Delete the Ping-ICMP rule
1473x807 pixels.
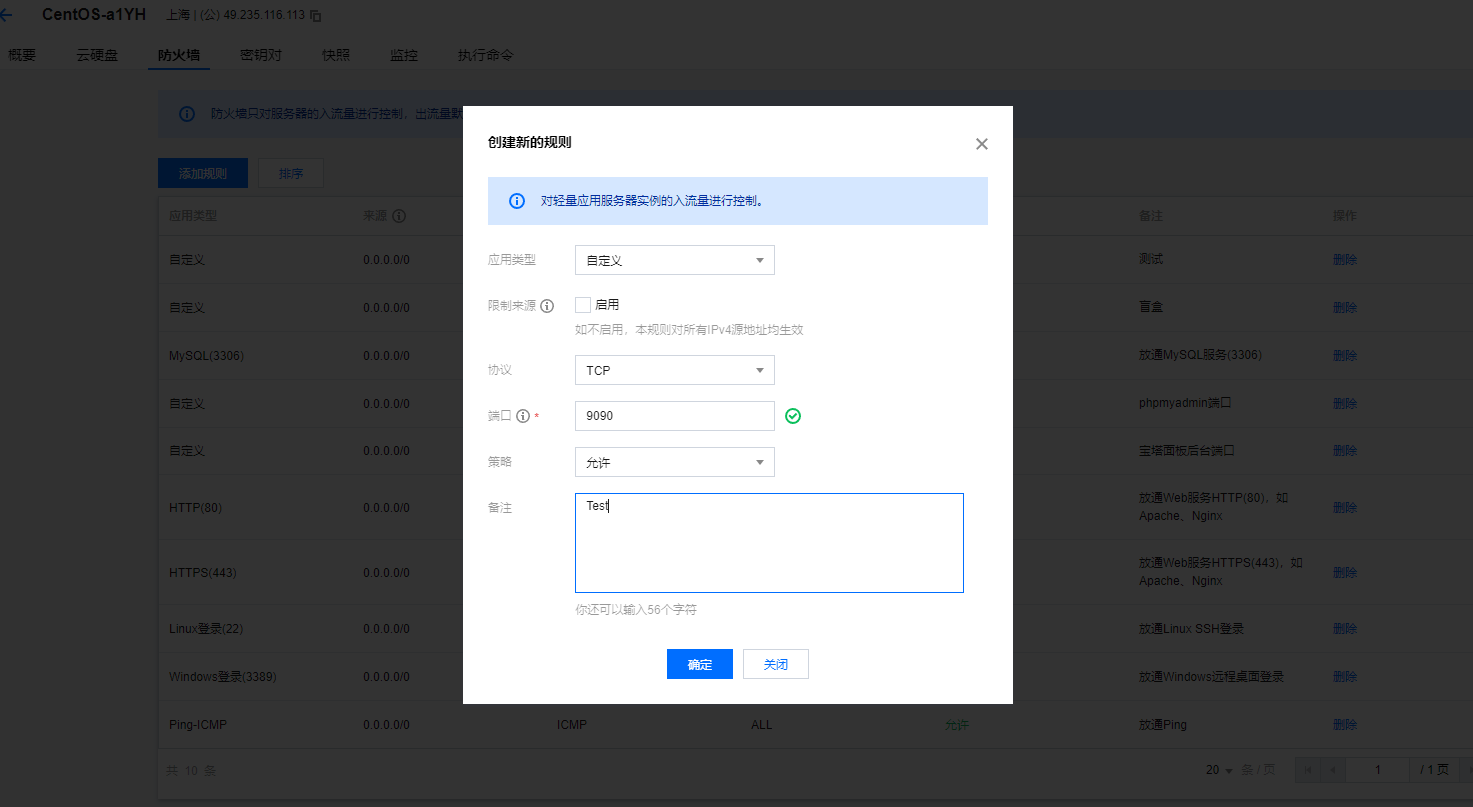pyautogui.click(x=1345, y=724)
